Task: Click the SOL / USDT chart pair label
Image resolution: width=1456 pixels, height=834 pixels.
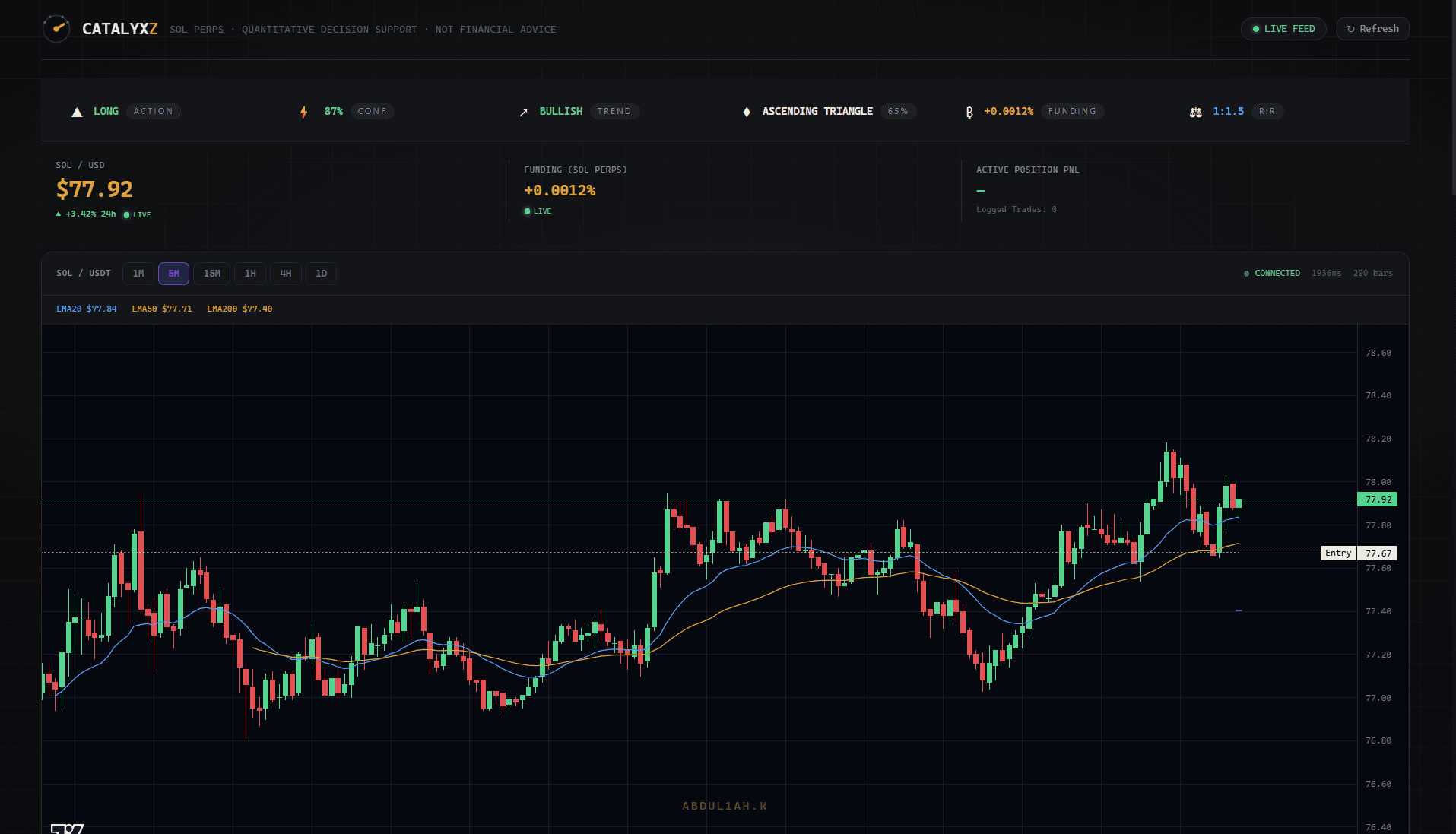Action: point(84,274)
